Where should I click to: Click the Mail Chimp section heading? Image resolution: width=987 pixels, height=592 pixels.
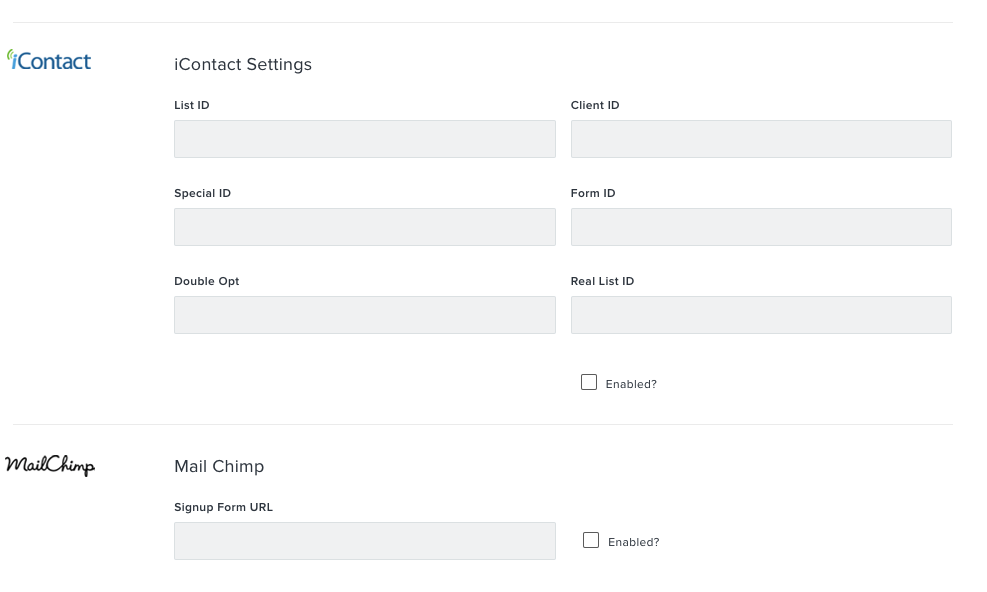pyautogui.click(x=219, y=466)
